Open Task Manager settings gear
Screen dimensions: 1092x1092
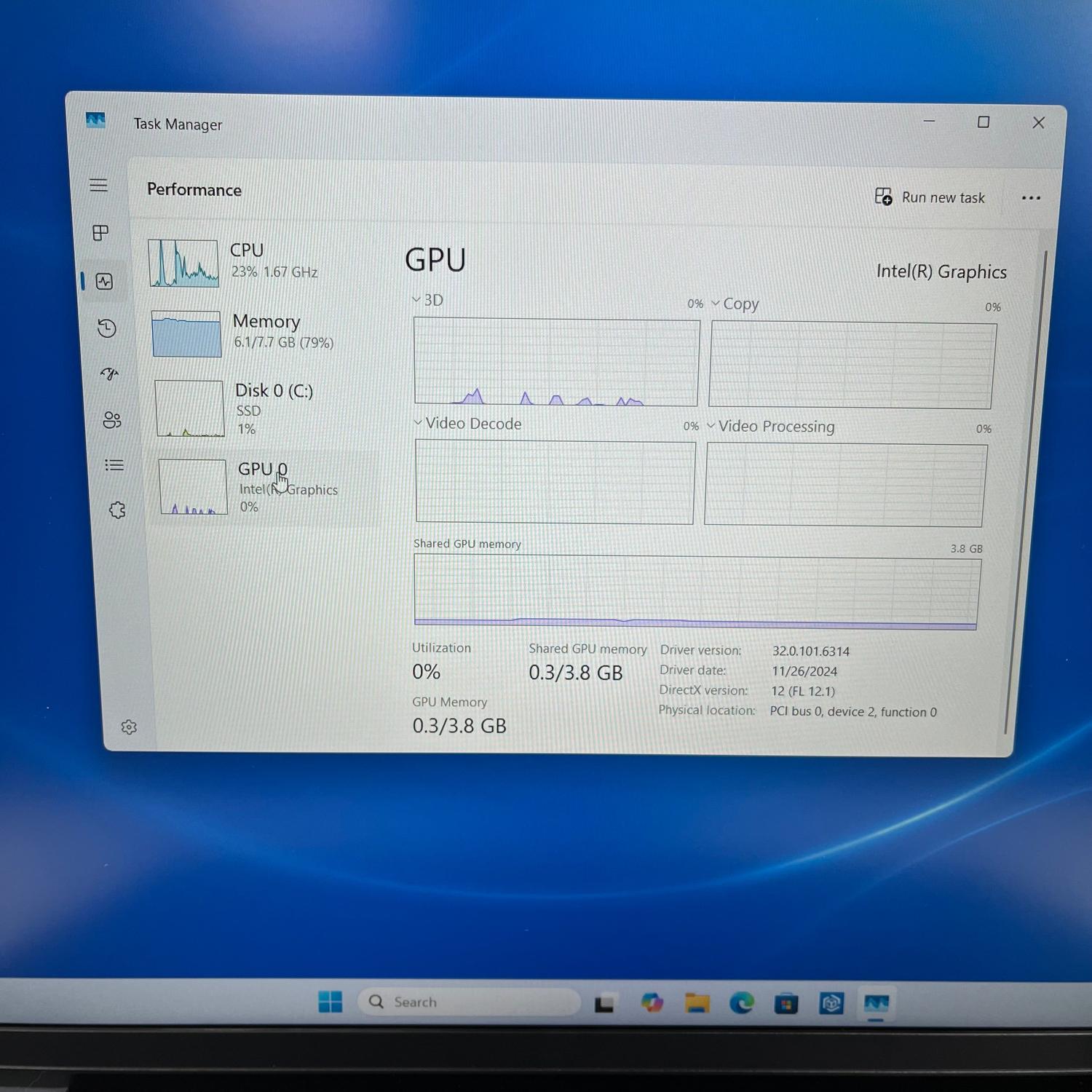tap(129, 727)
